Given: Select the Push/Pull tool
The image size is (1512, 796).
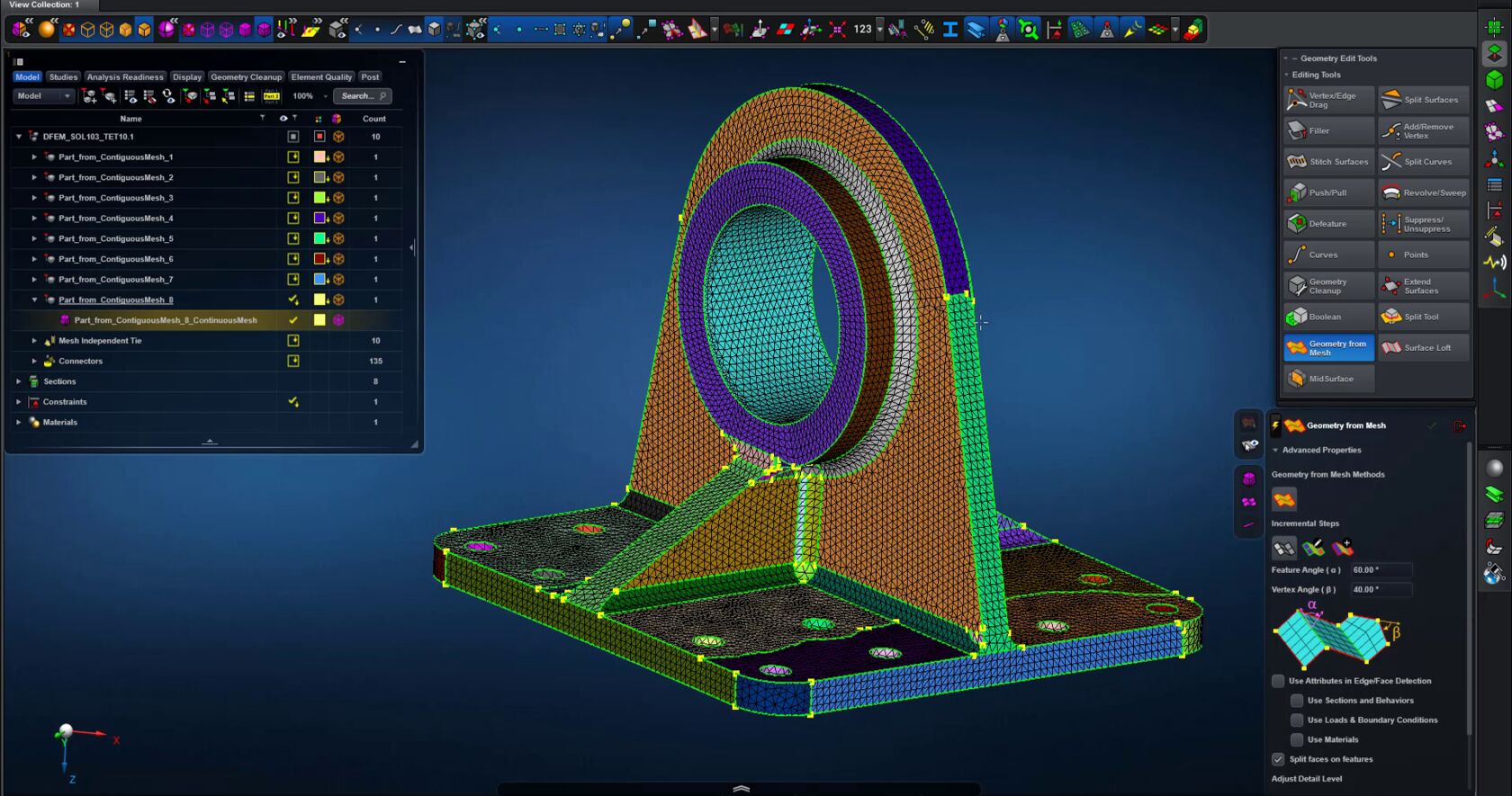Looking at the screenshot, I should (1328, 192).
